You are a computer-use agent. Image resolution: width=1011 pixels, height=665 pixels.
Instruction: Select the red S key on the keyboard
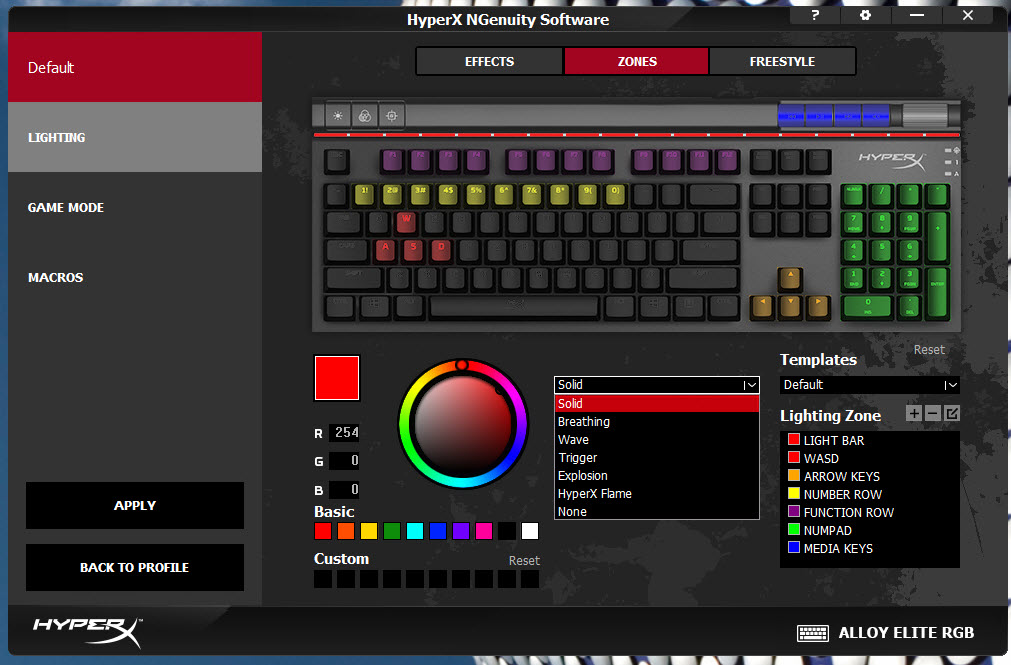413,250
